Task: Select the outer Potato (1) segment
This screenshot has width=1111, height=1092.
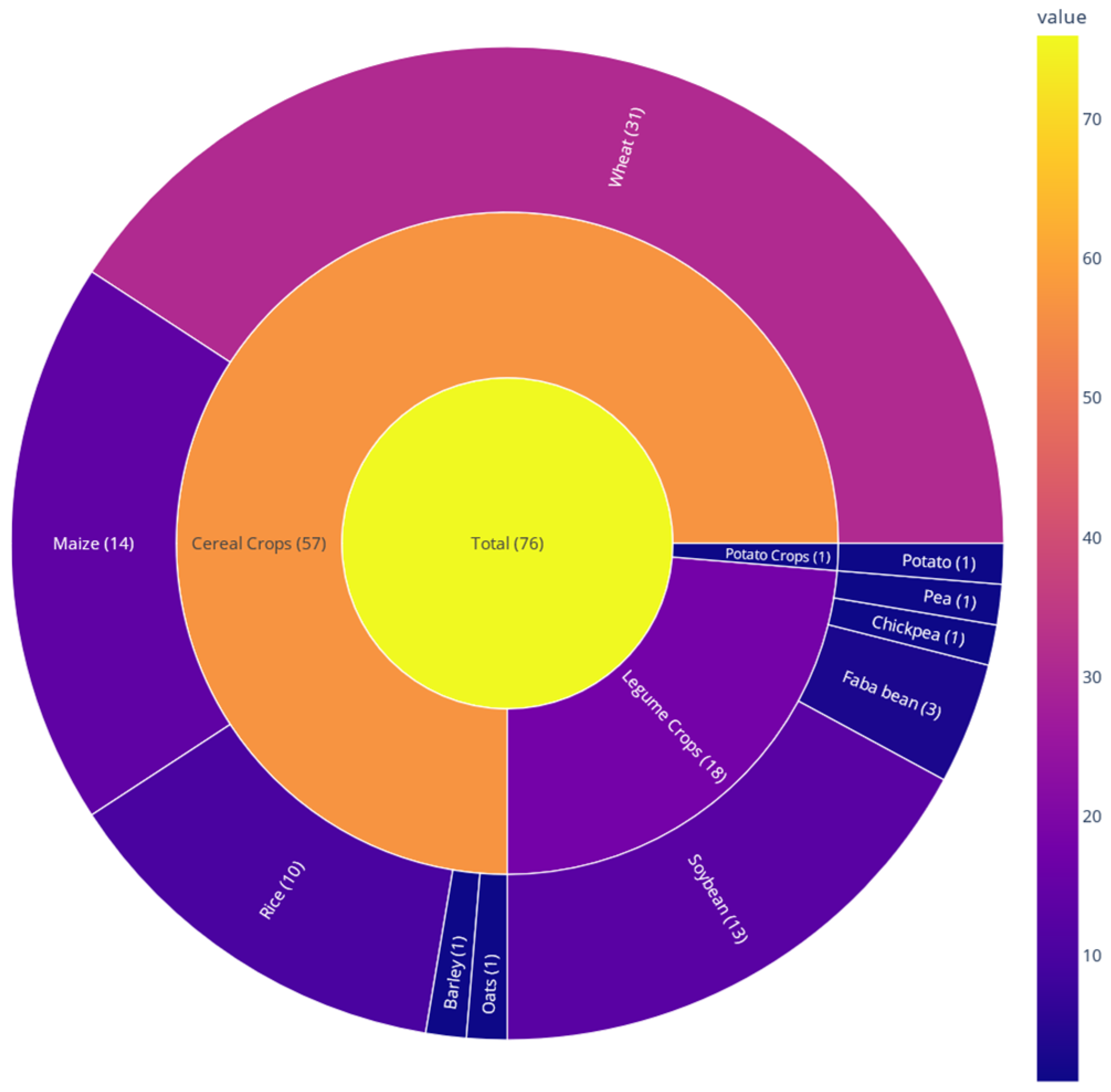Action: tap(939, 562)
